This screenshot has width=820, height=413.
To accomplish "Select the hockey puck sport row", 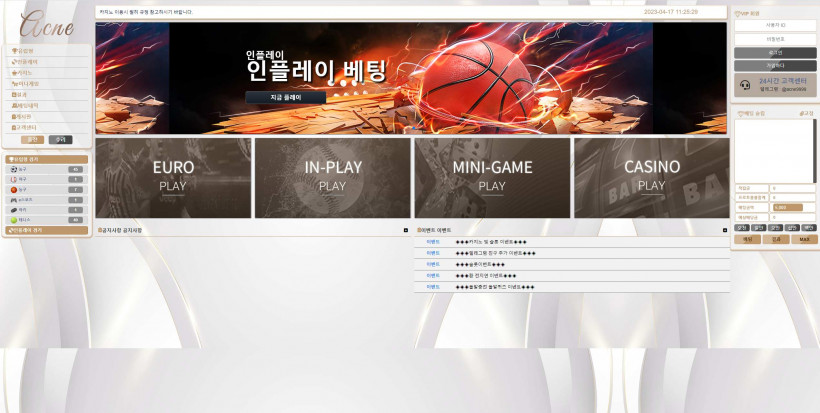I will (x=47, y=210).
